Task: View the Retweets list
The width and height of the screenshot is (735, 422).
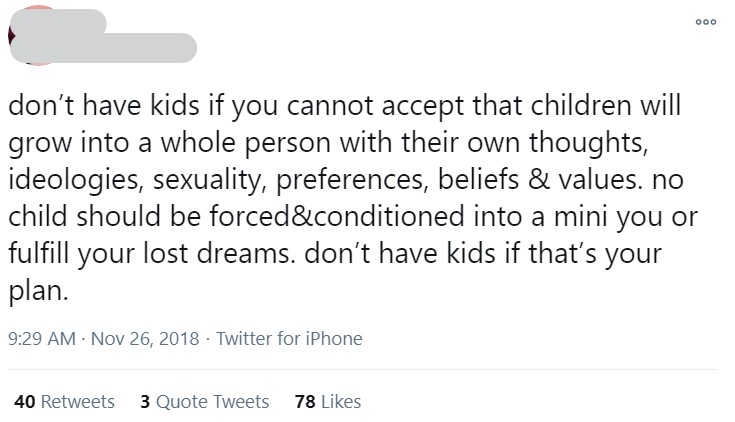Action: [79, 402]
